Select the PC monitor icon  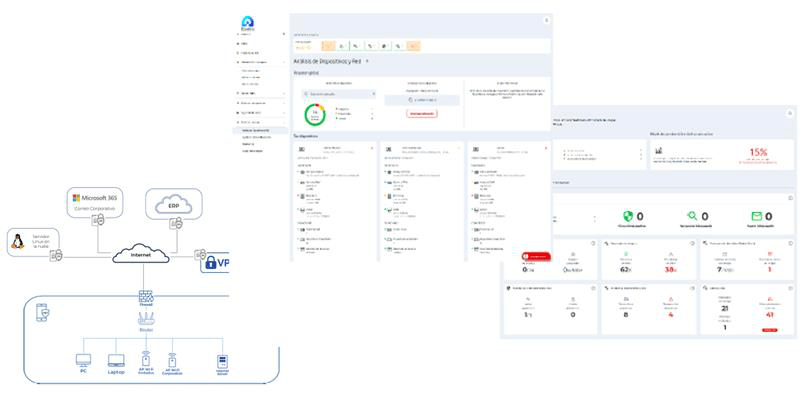[x=83, y=360]
